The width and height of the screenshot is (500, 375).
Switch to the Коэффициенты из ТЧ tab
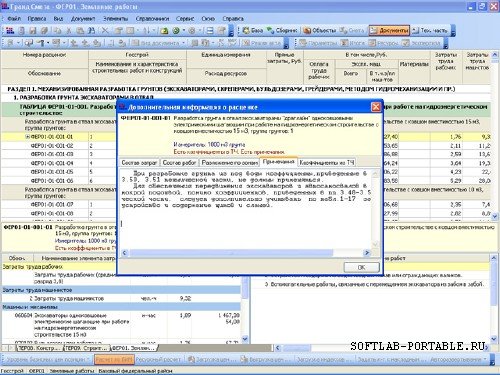[327, 163]
